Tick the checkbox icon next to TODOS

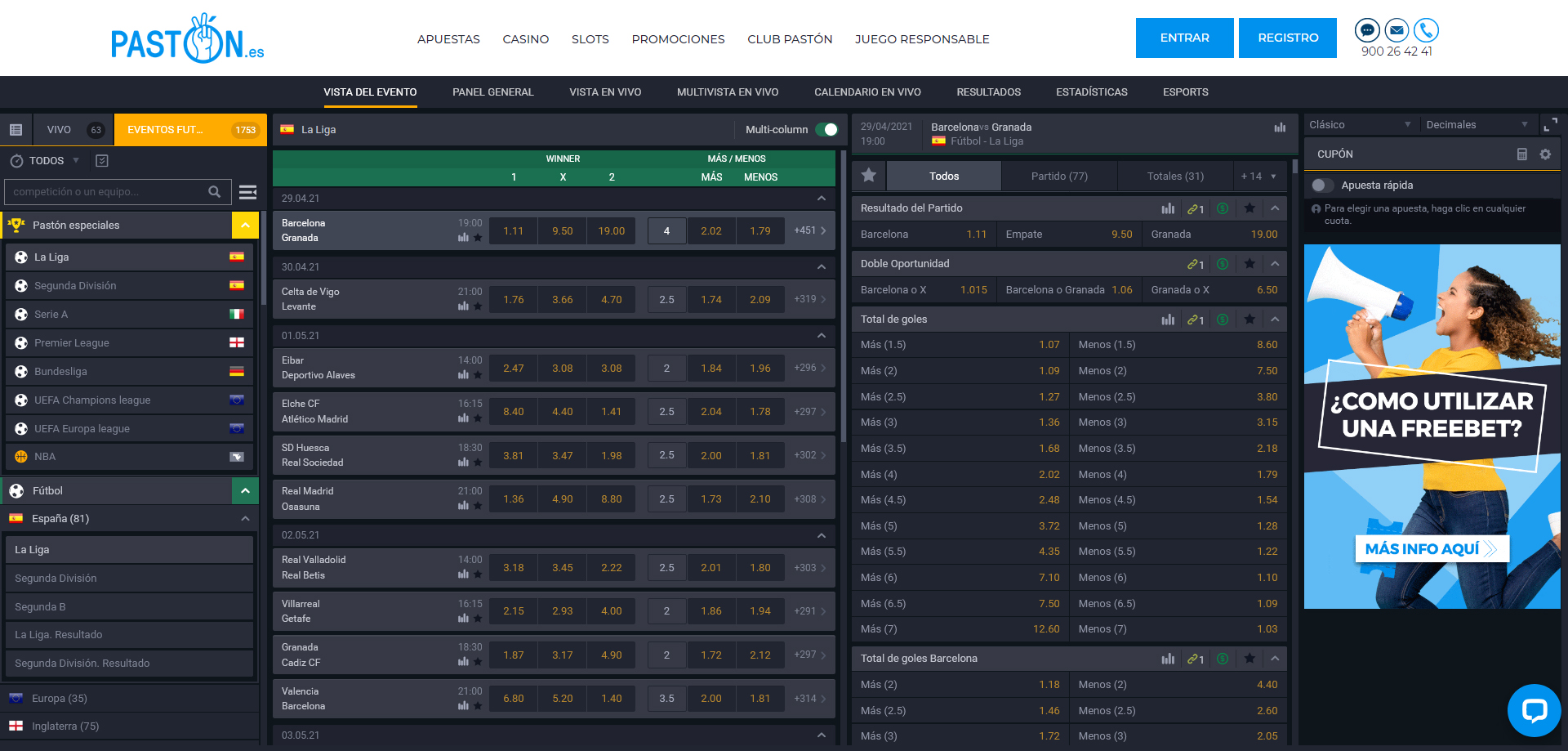[x=102, y=161]
